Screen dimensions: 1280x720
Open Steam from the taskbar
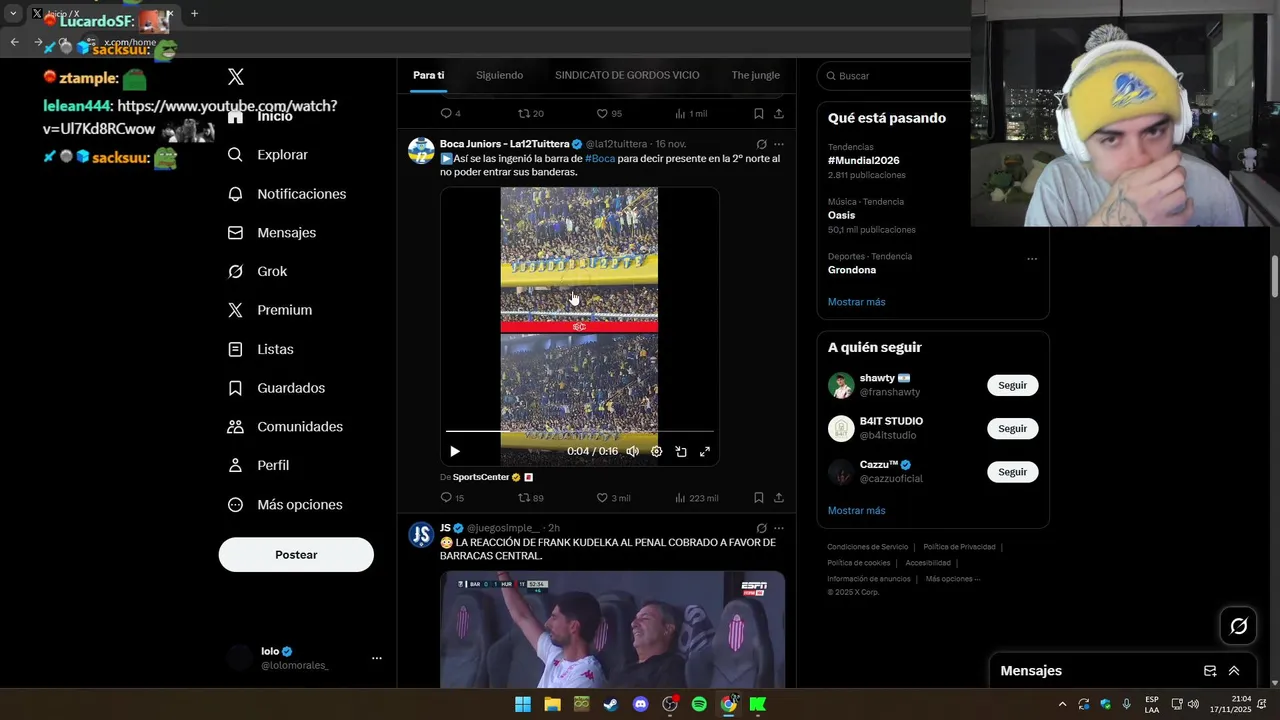click(x=610, y=704)
